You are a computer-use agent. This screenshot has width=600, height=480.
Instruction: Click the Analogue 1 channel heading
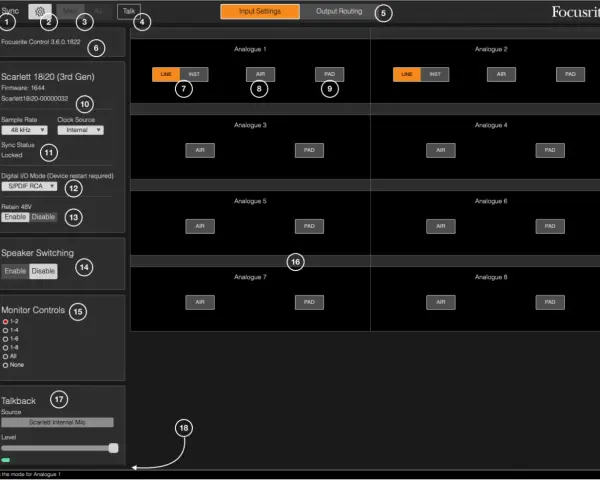[250, 49]
